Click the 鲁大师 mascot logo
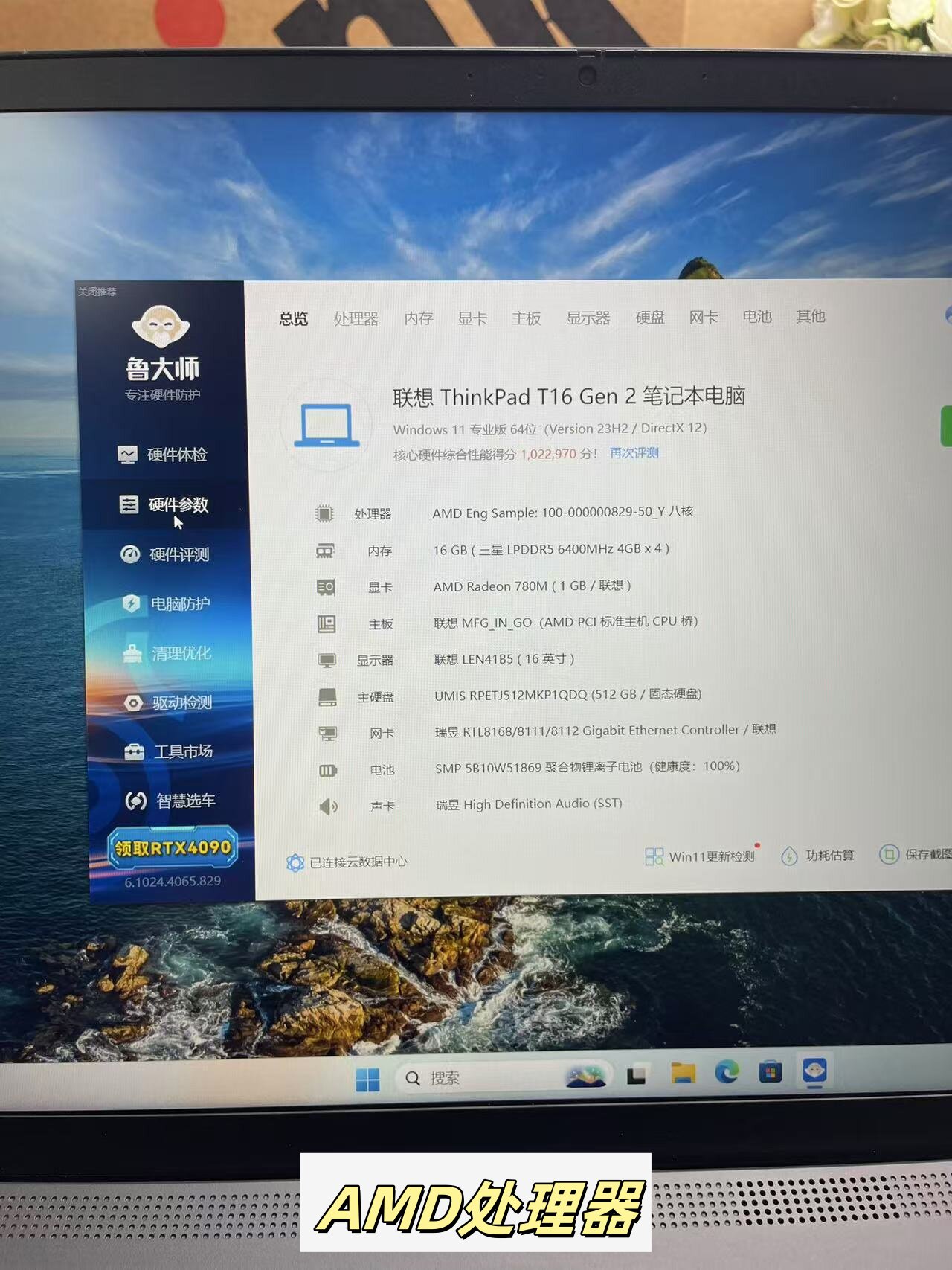 161,326
